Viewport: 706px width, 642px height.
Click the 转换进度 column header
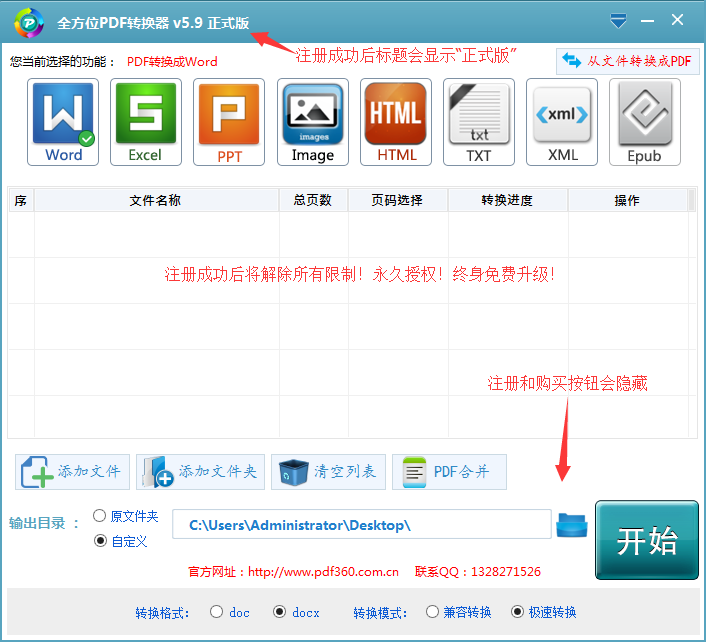tap(507, 200)
